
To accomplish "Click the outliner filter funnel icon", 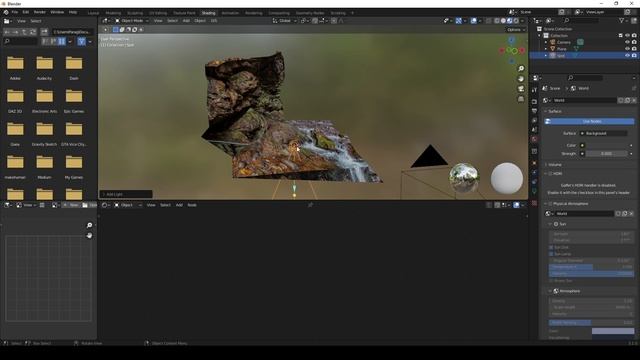I will click(622, 21).
